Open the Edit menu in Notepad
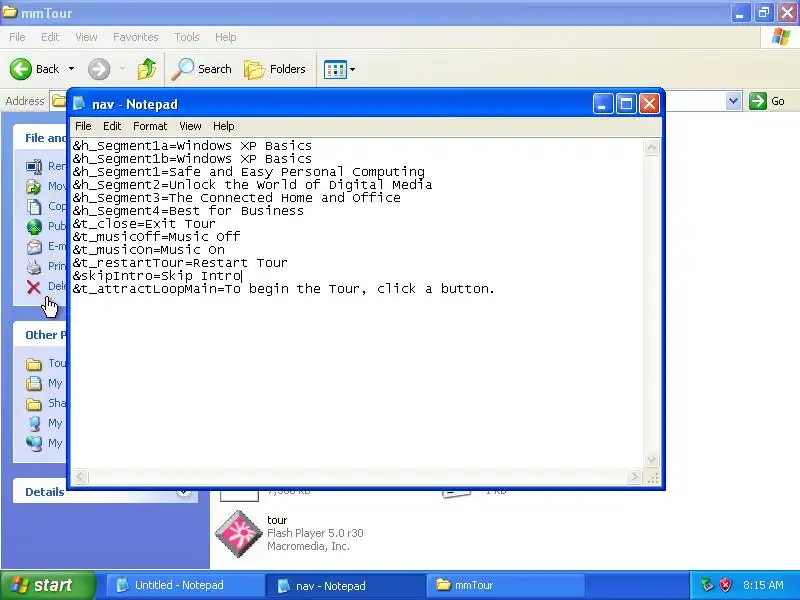Image resolution: width=800 pixels, height=600 pixels. pos(112,126)
